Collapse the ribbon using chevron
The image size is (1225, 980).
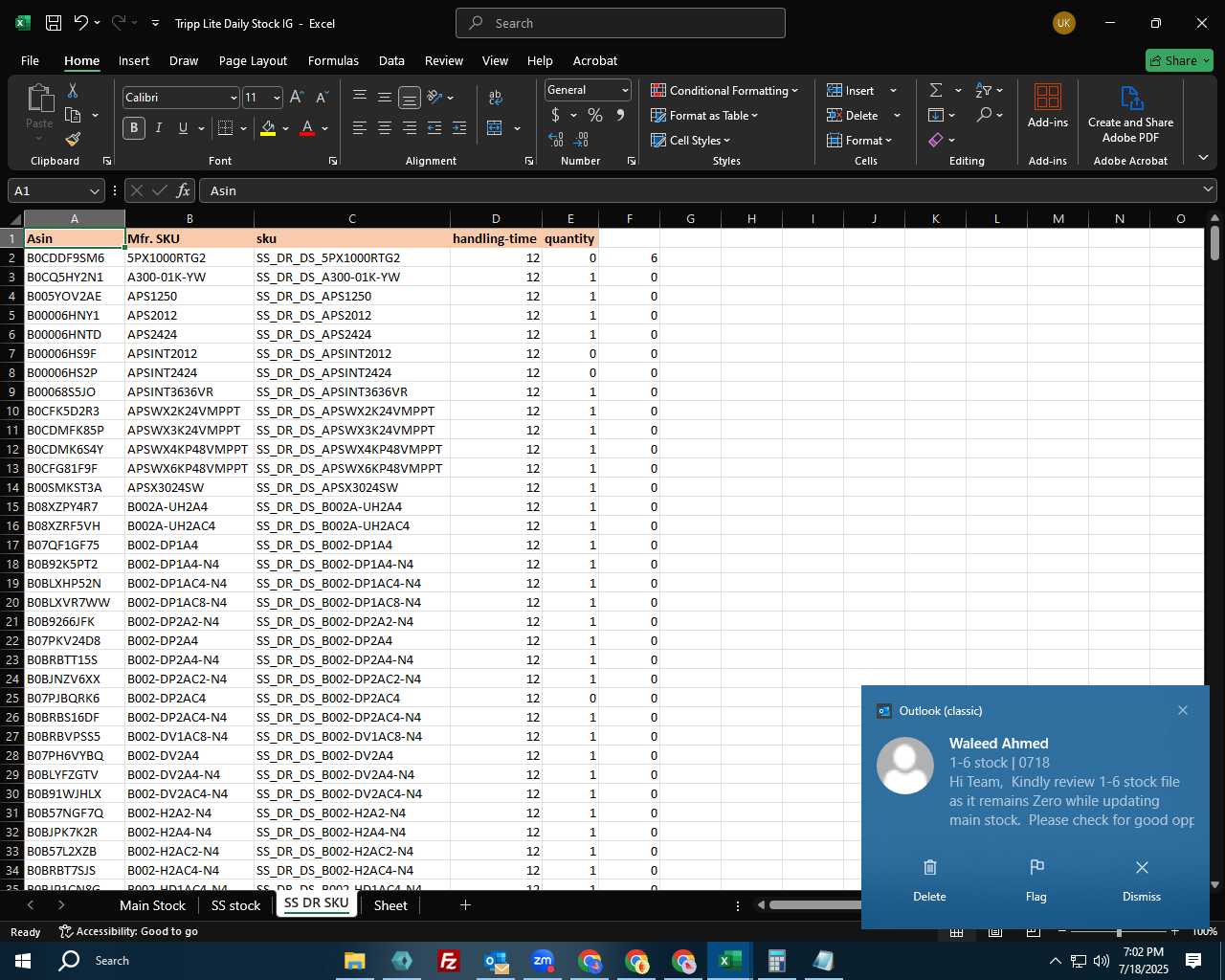pos(1203,157)
